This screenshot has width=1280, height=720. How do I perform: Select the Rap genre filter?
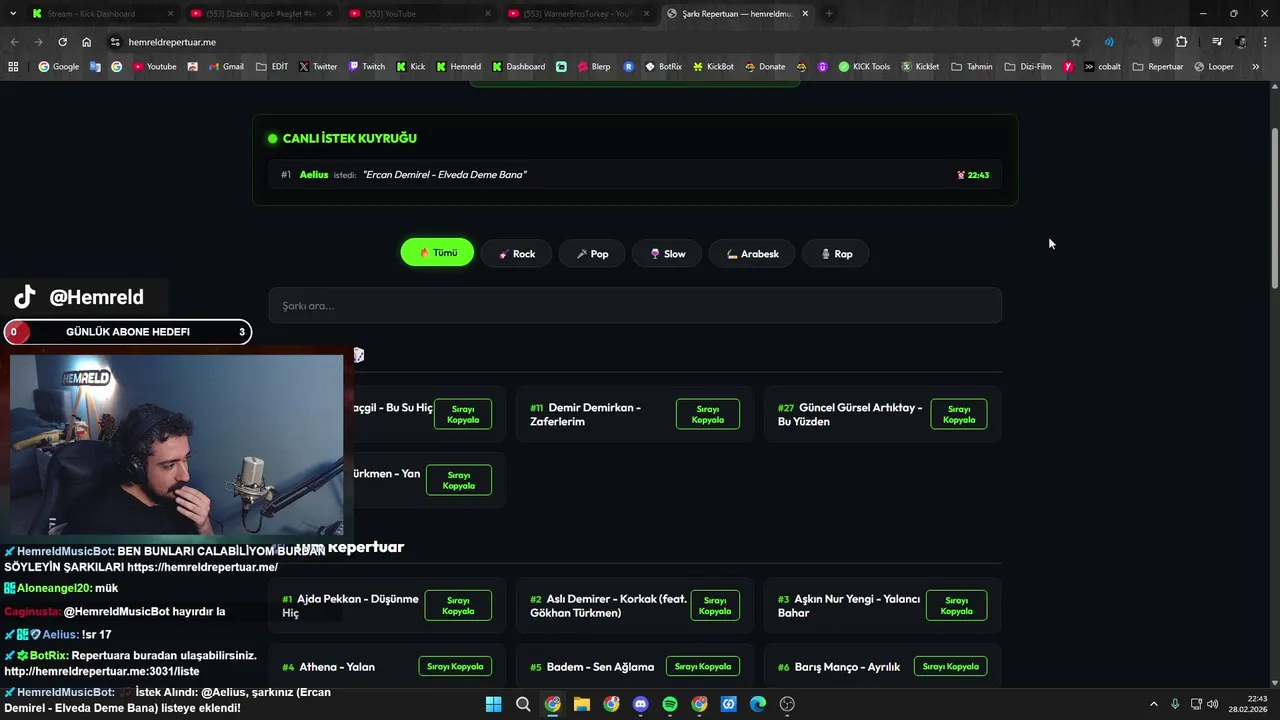tap(835, 254)
